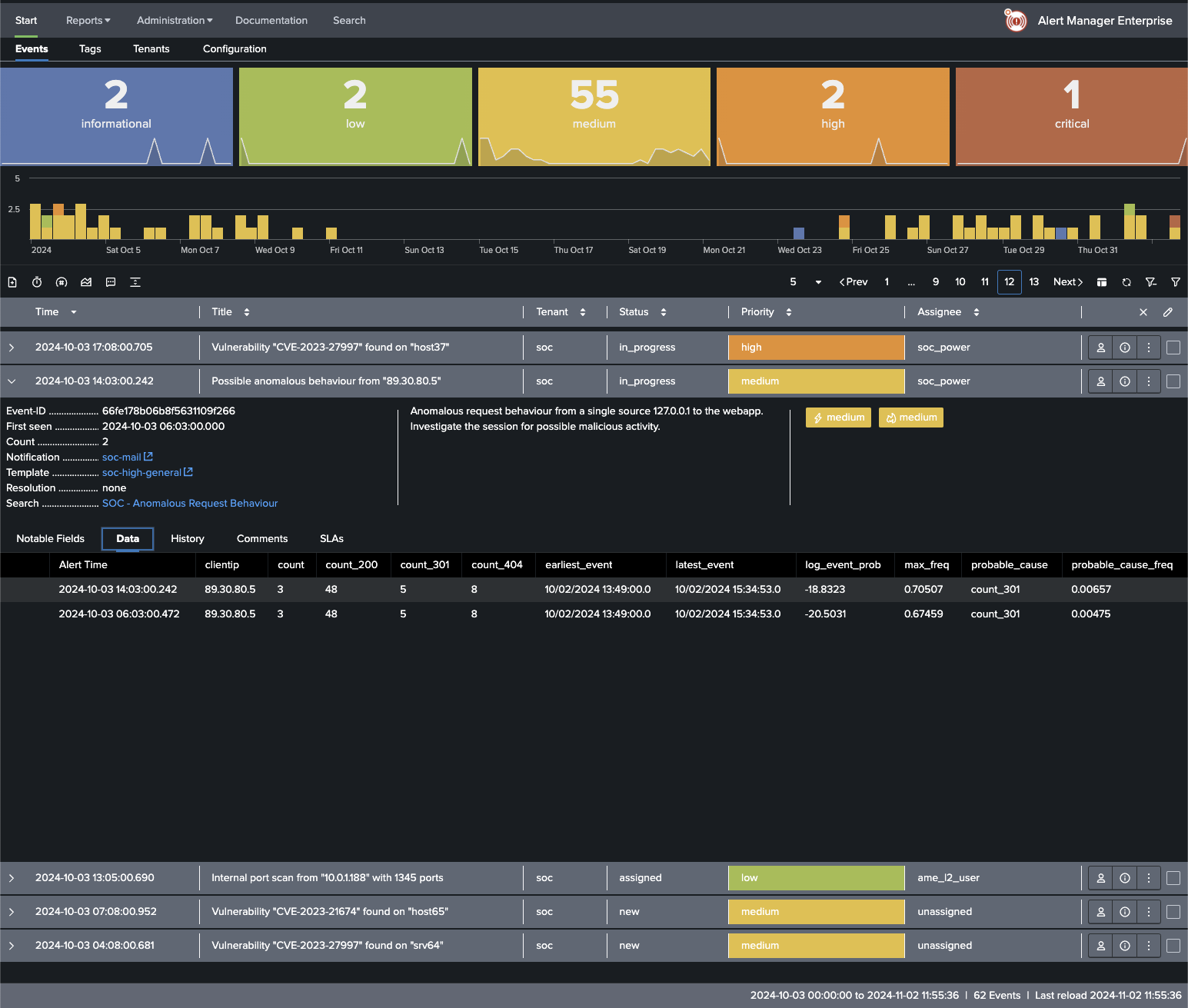
Task: Open the export document icon on the toolbar
Action: (12, 282)
